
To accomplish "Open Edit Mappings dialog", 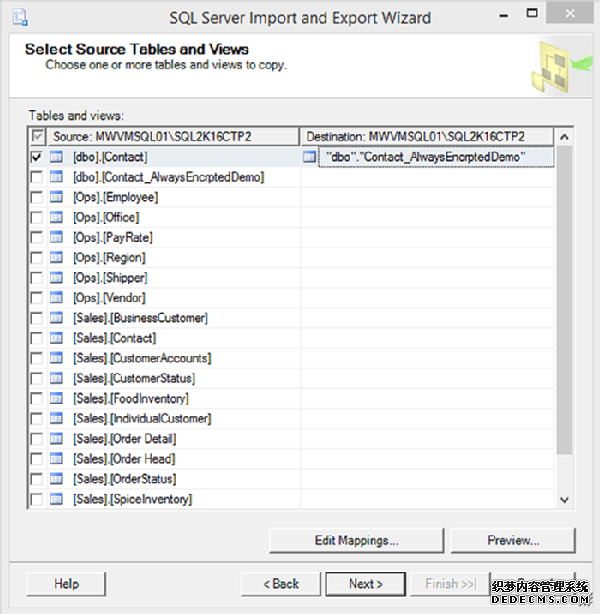I will tap(356, 540).
